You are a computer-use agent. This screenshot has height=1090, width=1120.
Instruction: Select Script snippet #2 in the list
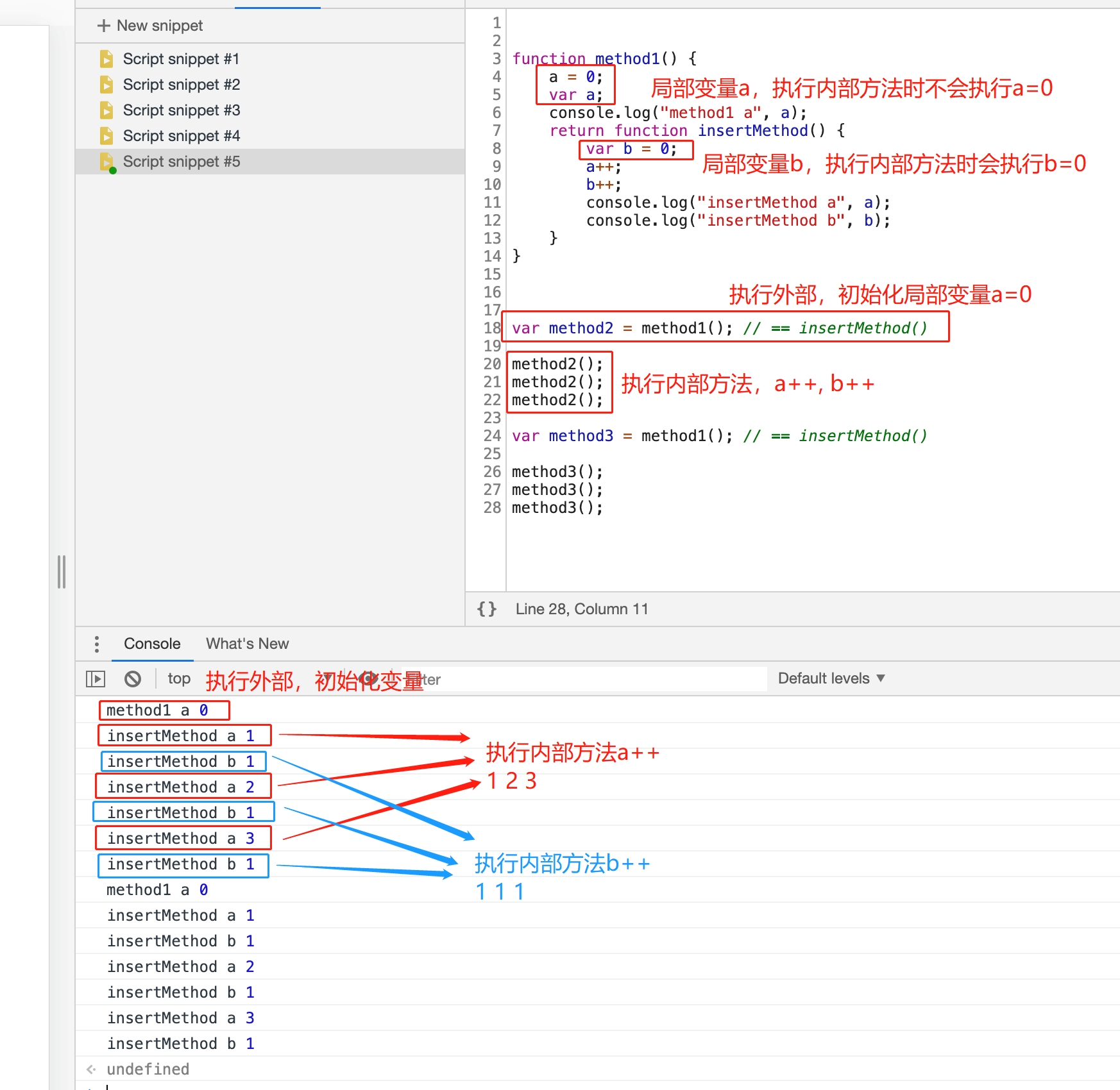click(182, 85)
